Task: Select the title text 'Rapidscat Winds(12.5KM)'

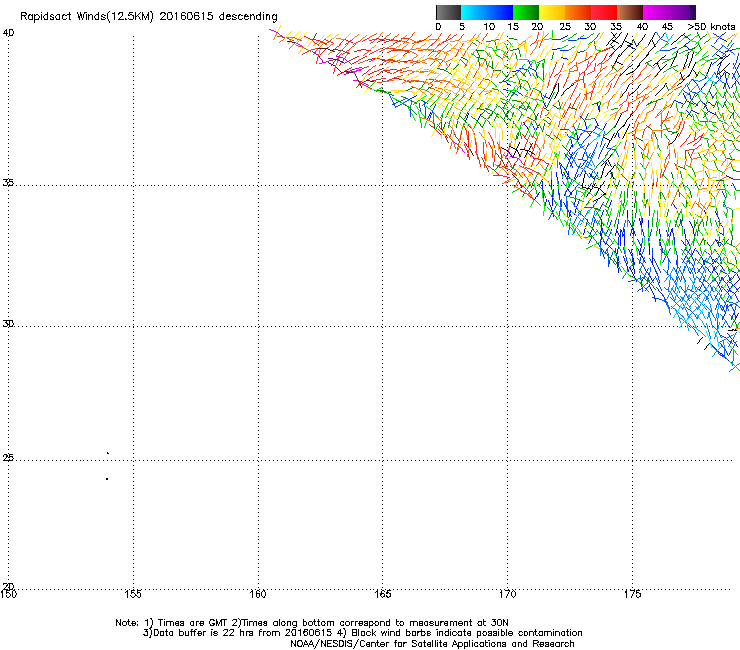Action: pyautogui.click(x=87, y=17)
